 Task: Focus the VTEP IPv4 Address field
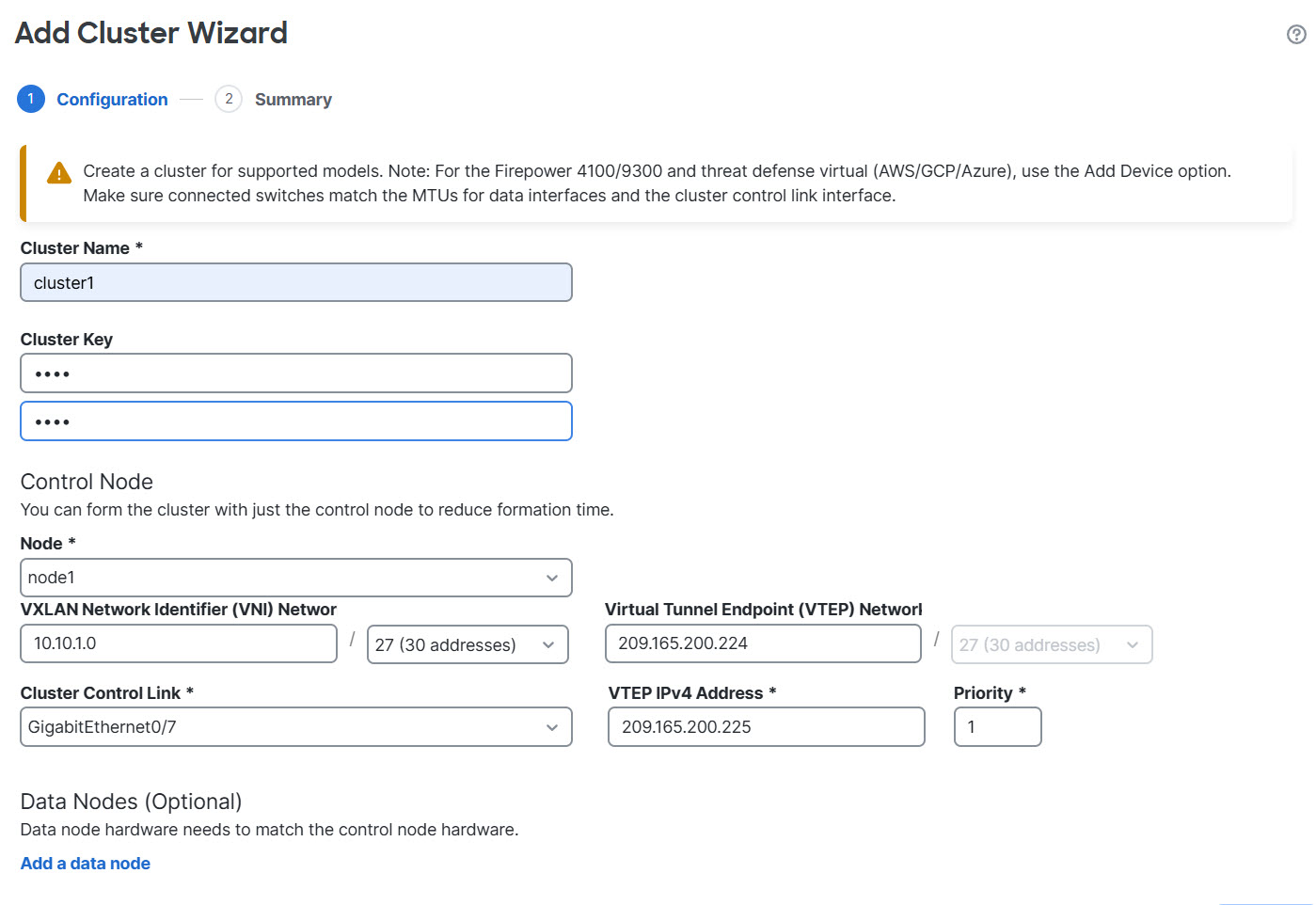[x=766, y=726]
